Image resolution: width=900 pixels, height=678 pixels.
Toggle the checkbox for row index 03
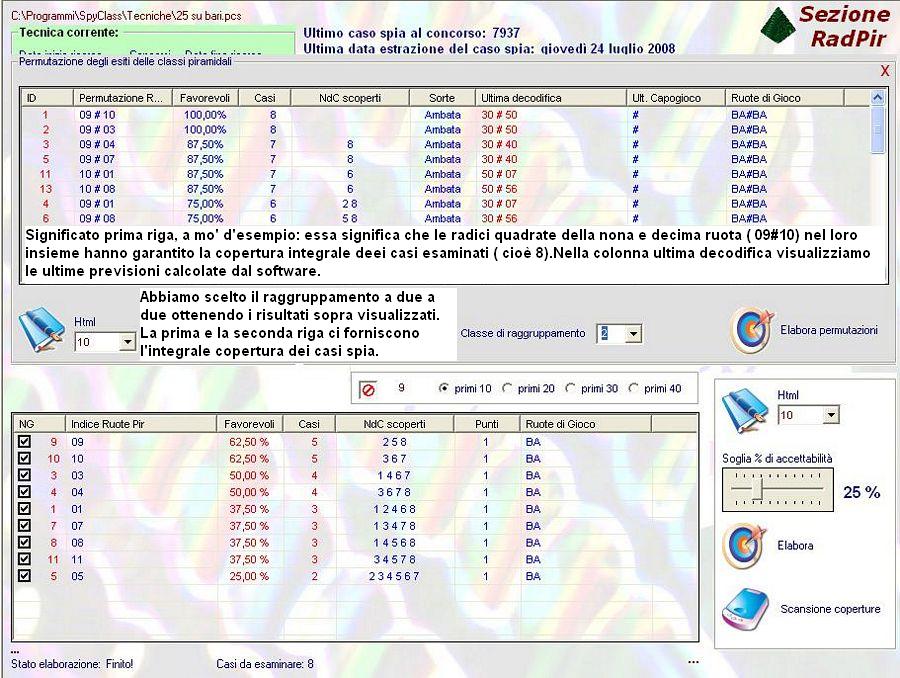click(x=24, y=475)
